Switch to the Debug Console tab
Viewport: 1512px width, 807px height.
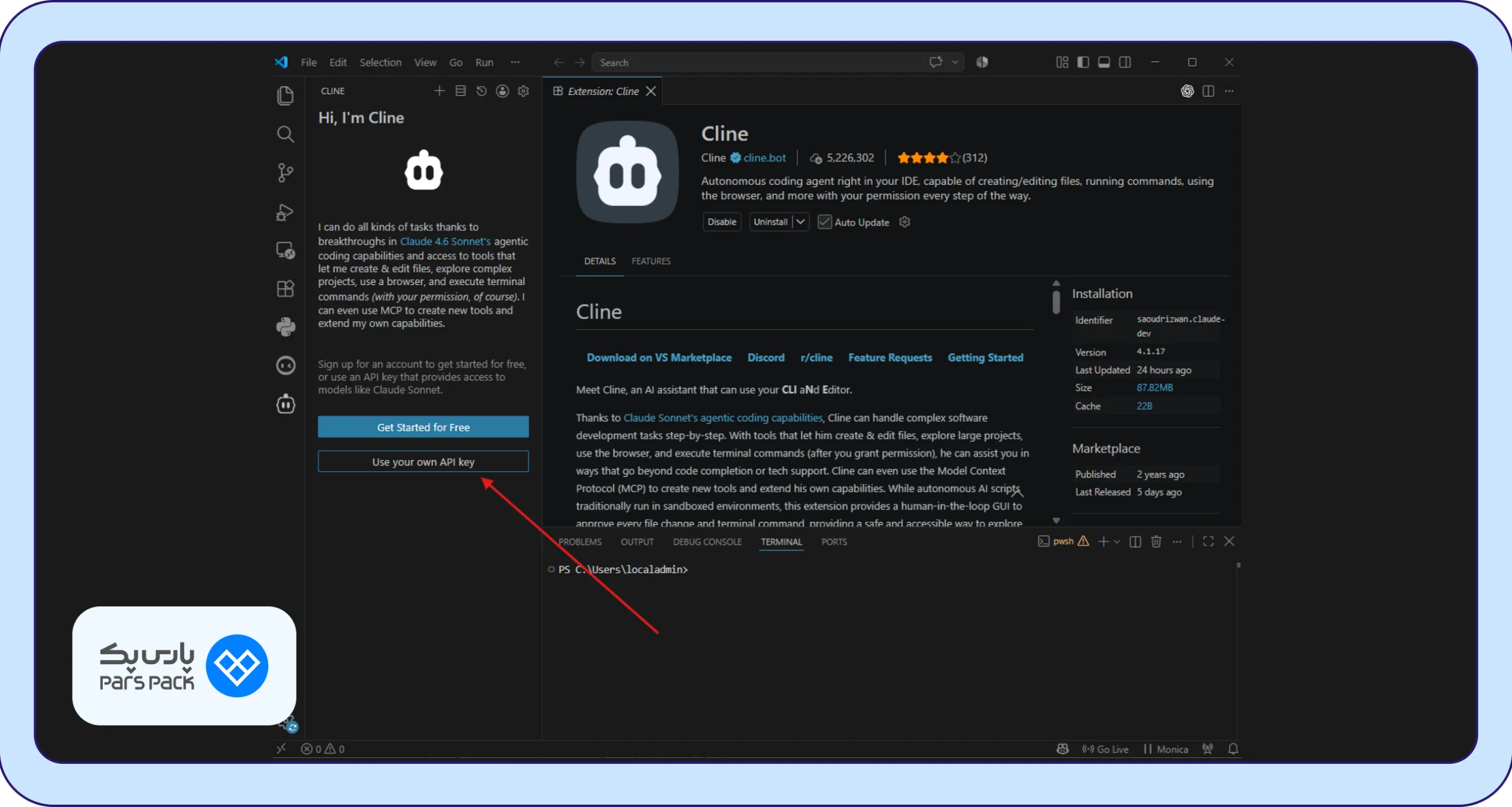point(707,542)
